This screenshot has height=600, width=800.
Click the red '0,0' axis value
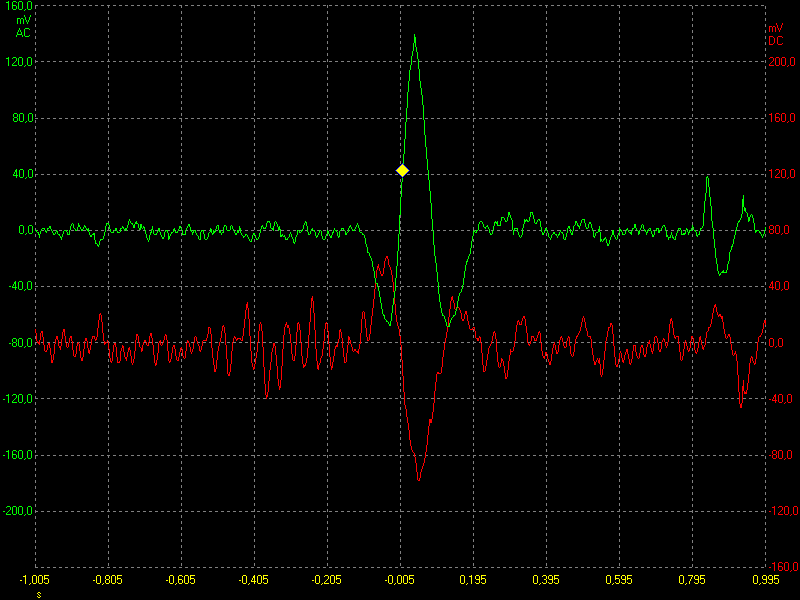click(x=776, y=342)
